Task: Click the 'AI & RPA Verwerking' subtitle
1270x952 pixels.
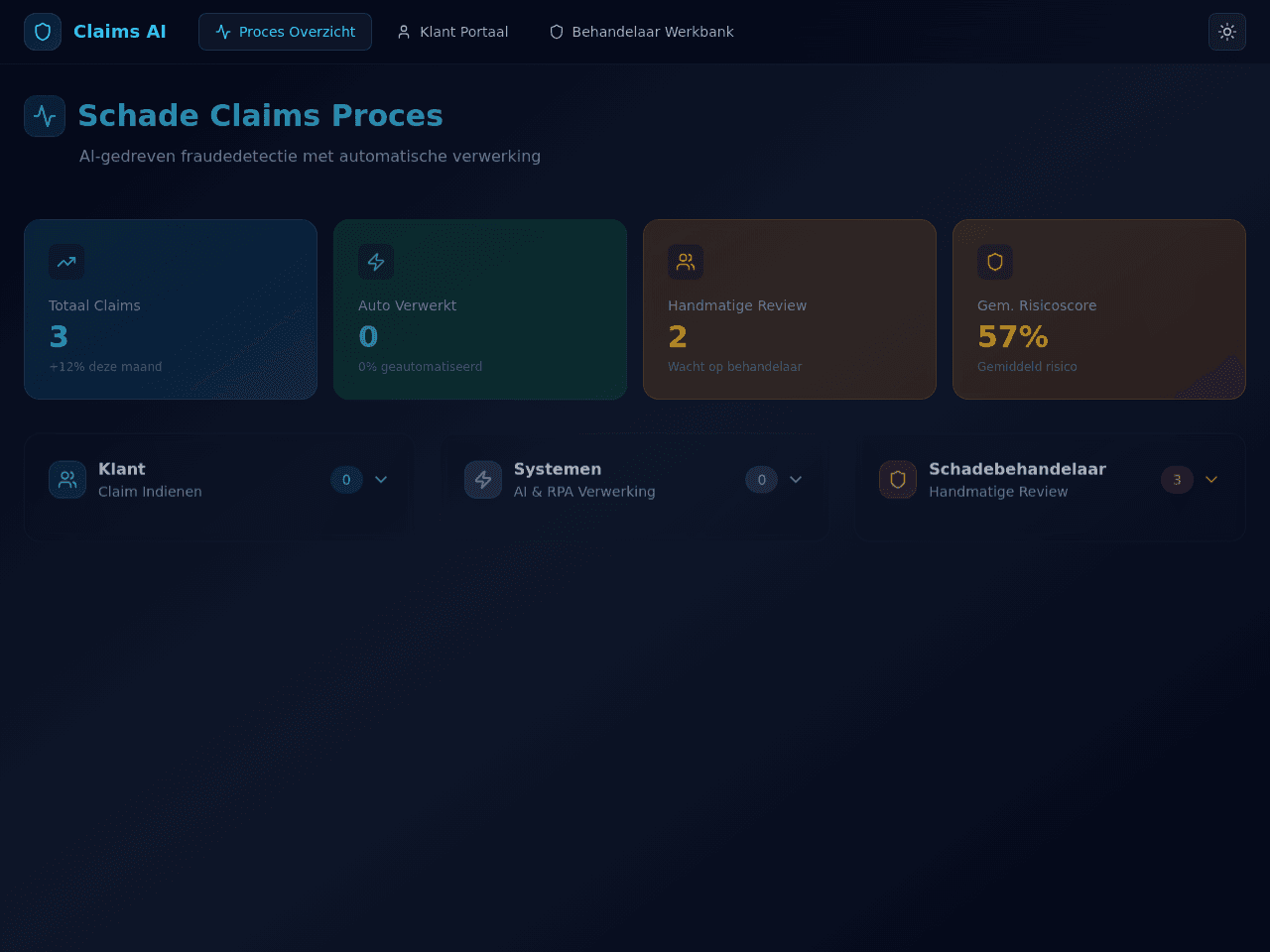Action: tap(584, 492)
